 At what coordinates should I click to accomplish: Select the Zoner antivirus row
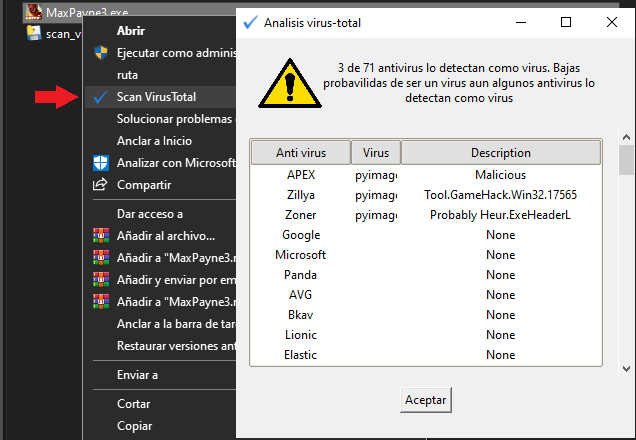(426, 215)
